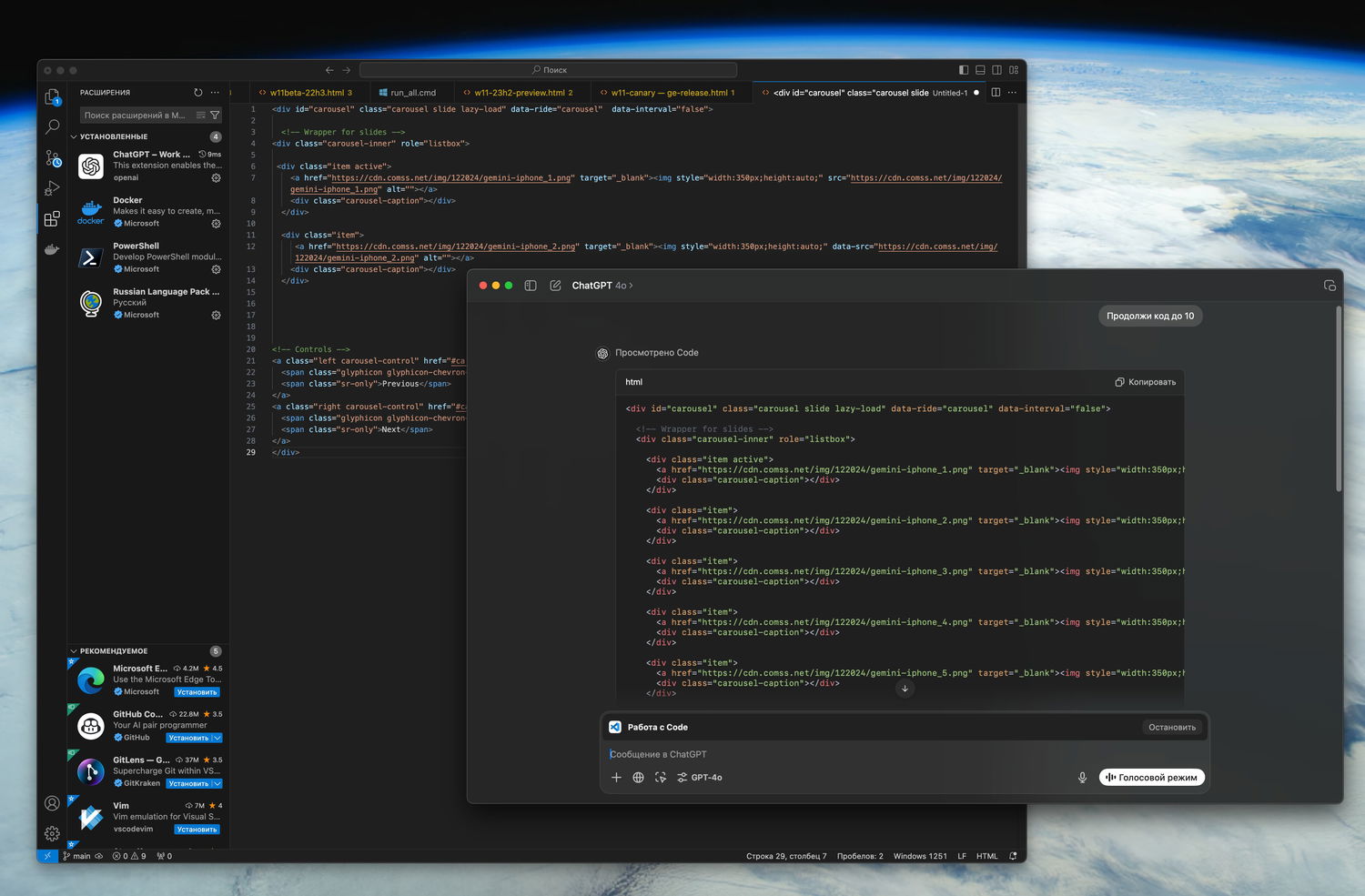Go forward in VS Code navigation history
Image resolution: width=1365 pixels, height=896 pixels.
coord(346,70)
